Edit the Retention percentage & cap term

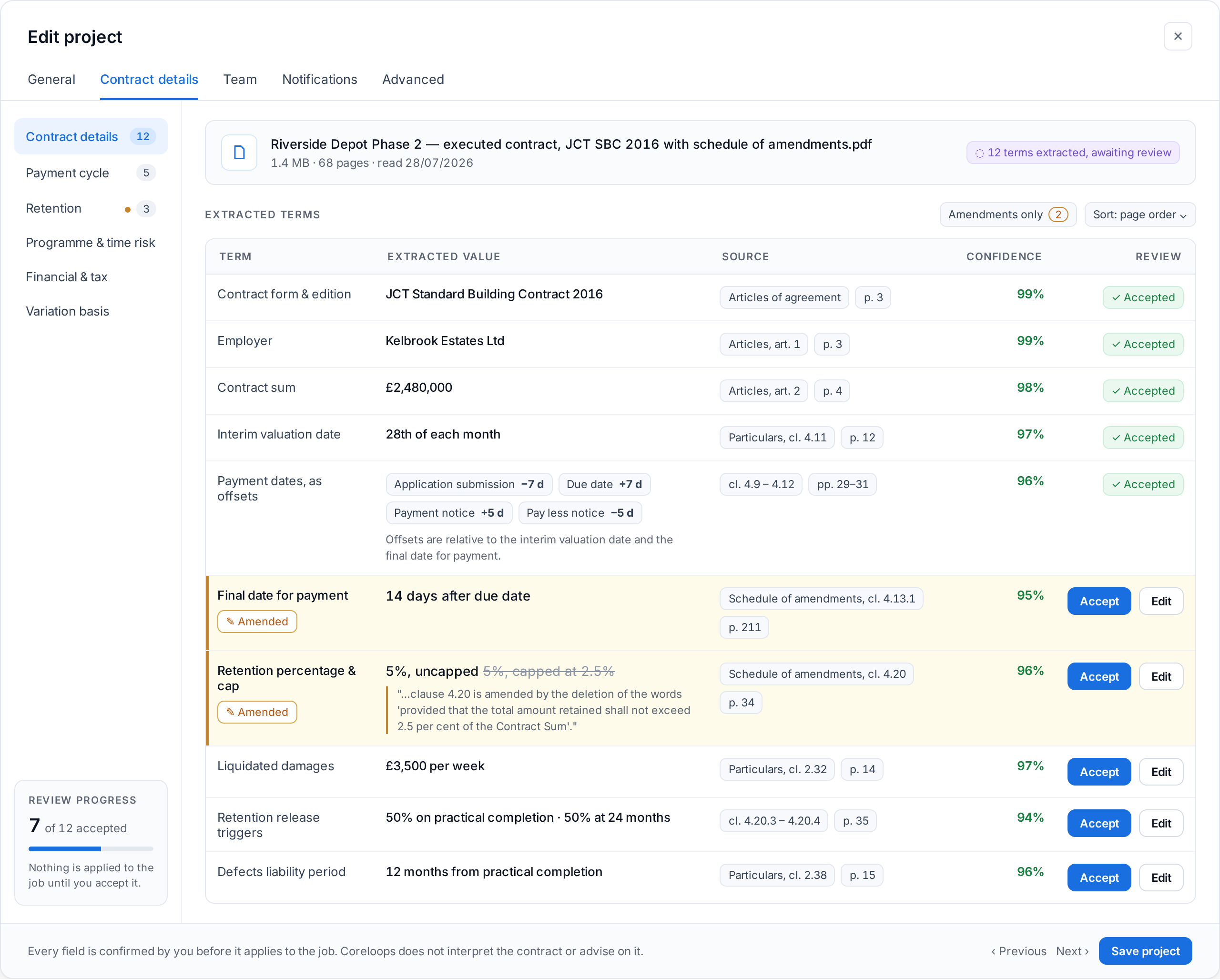click(1160, 677)
